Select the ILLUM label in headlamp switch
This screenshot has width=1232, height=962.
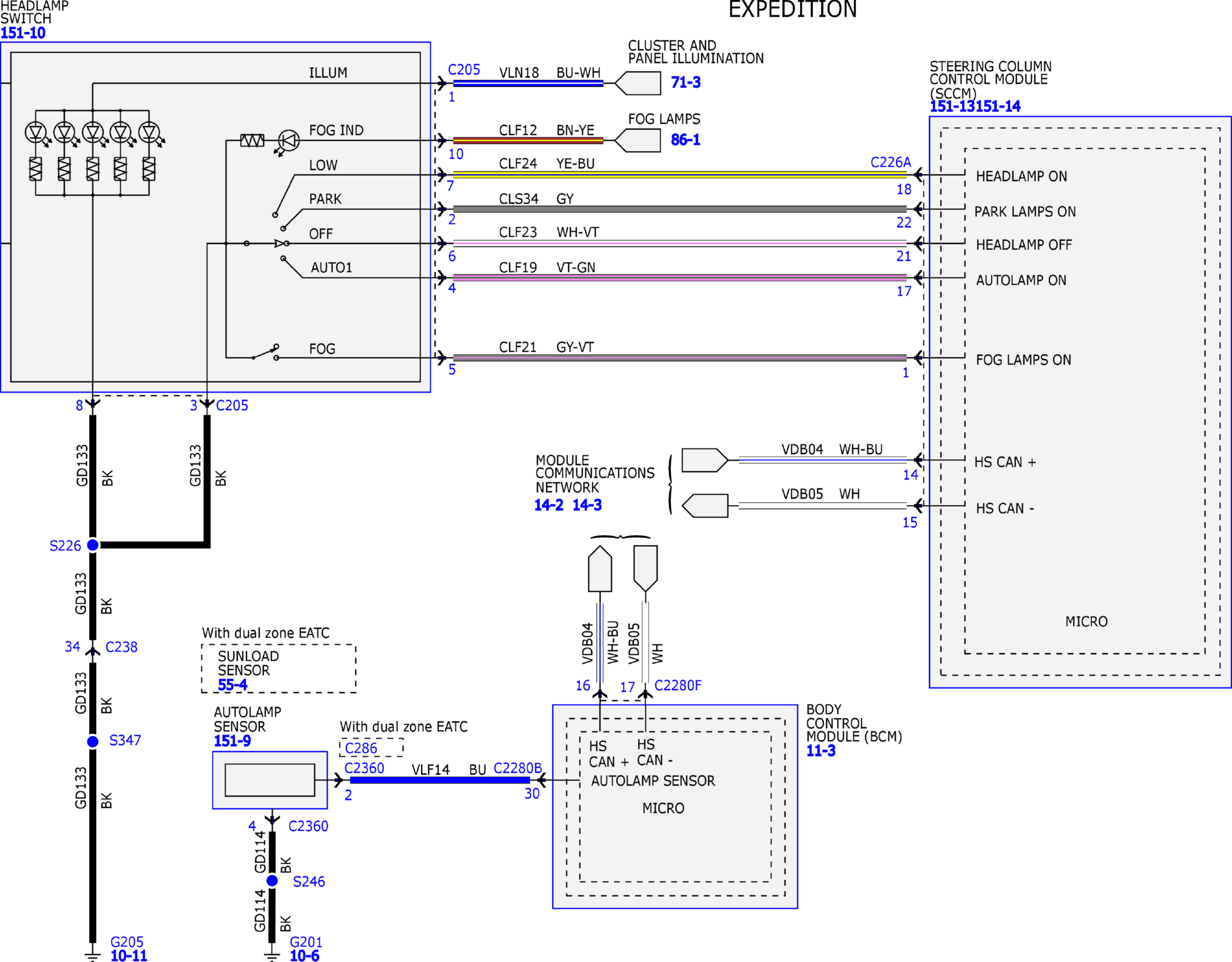328,73
